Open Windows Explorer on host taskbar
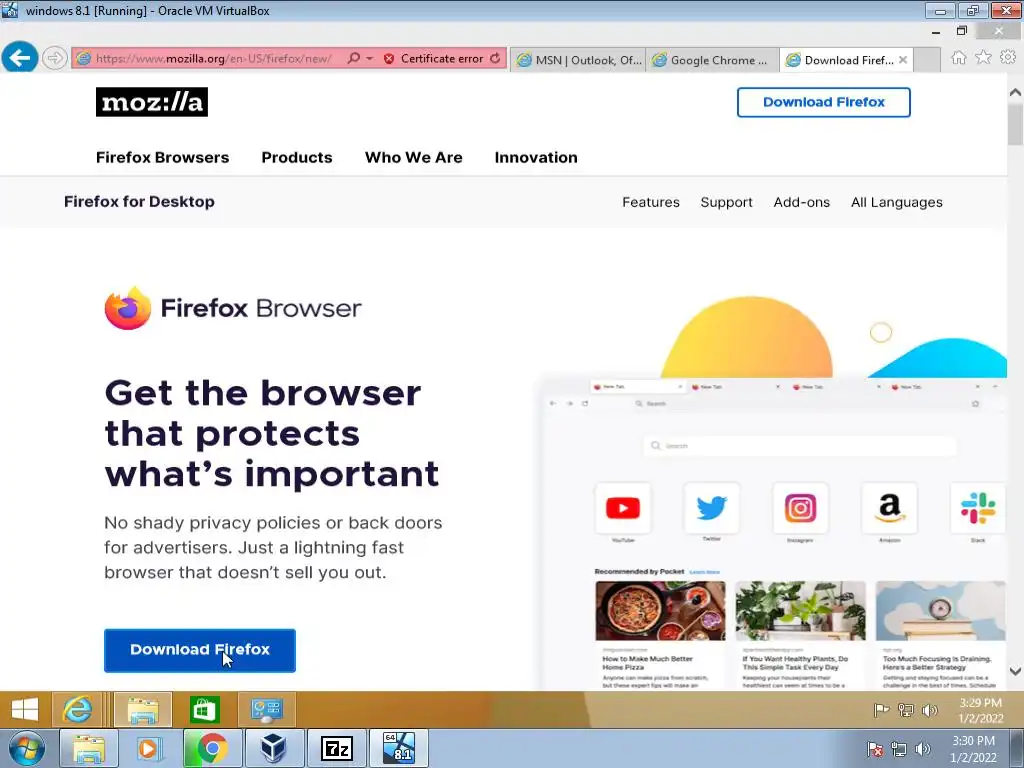This screenshot has width=1024, height=768. (89, 748)
